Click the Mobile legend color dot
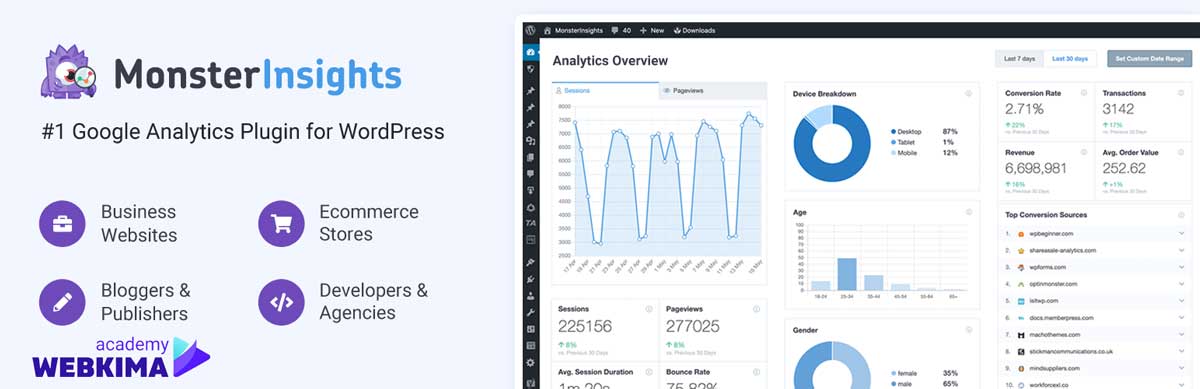 892,153
